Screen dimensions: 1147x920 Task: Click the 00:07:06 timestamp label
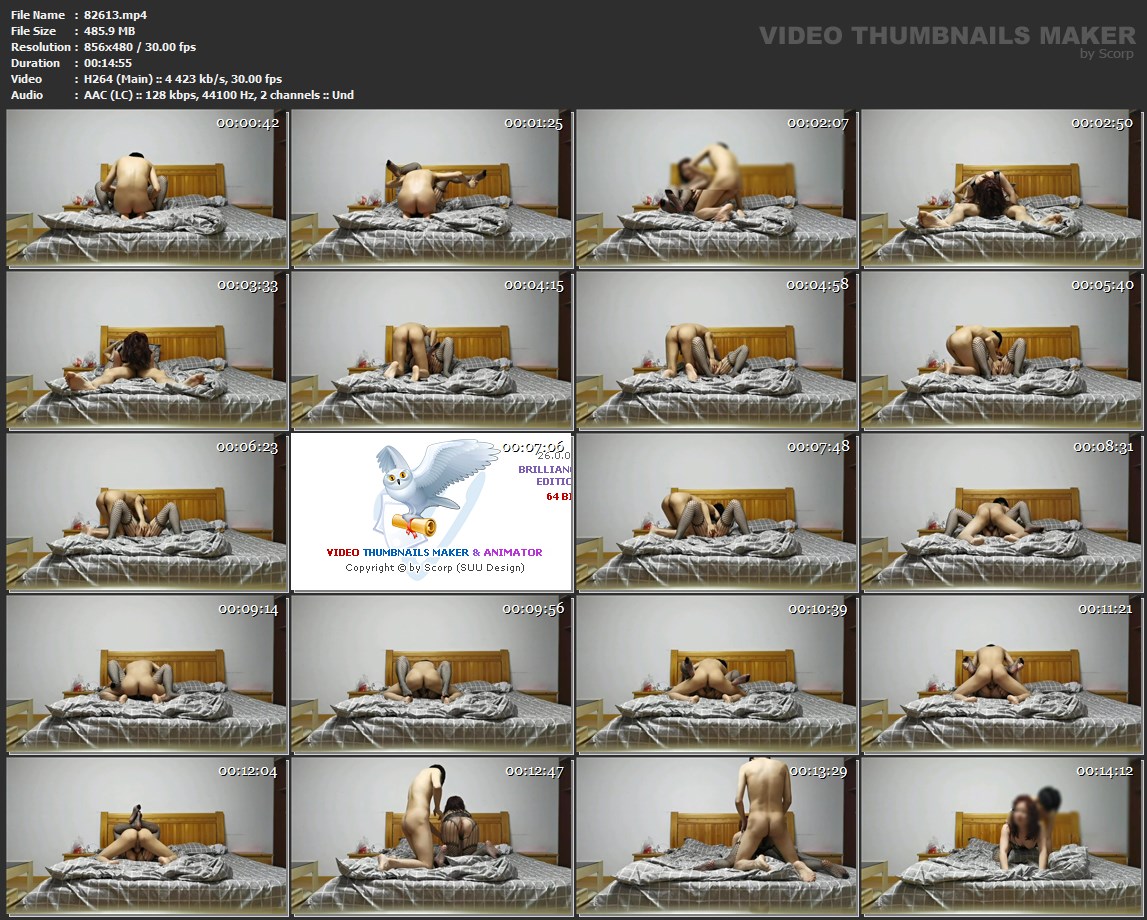pyautogui.click(x=533, y=447)
